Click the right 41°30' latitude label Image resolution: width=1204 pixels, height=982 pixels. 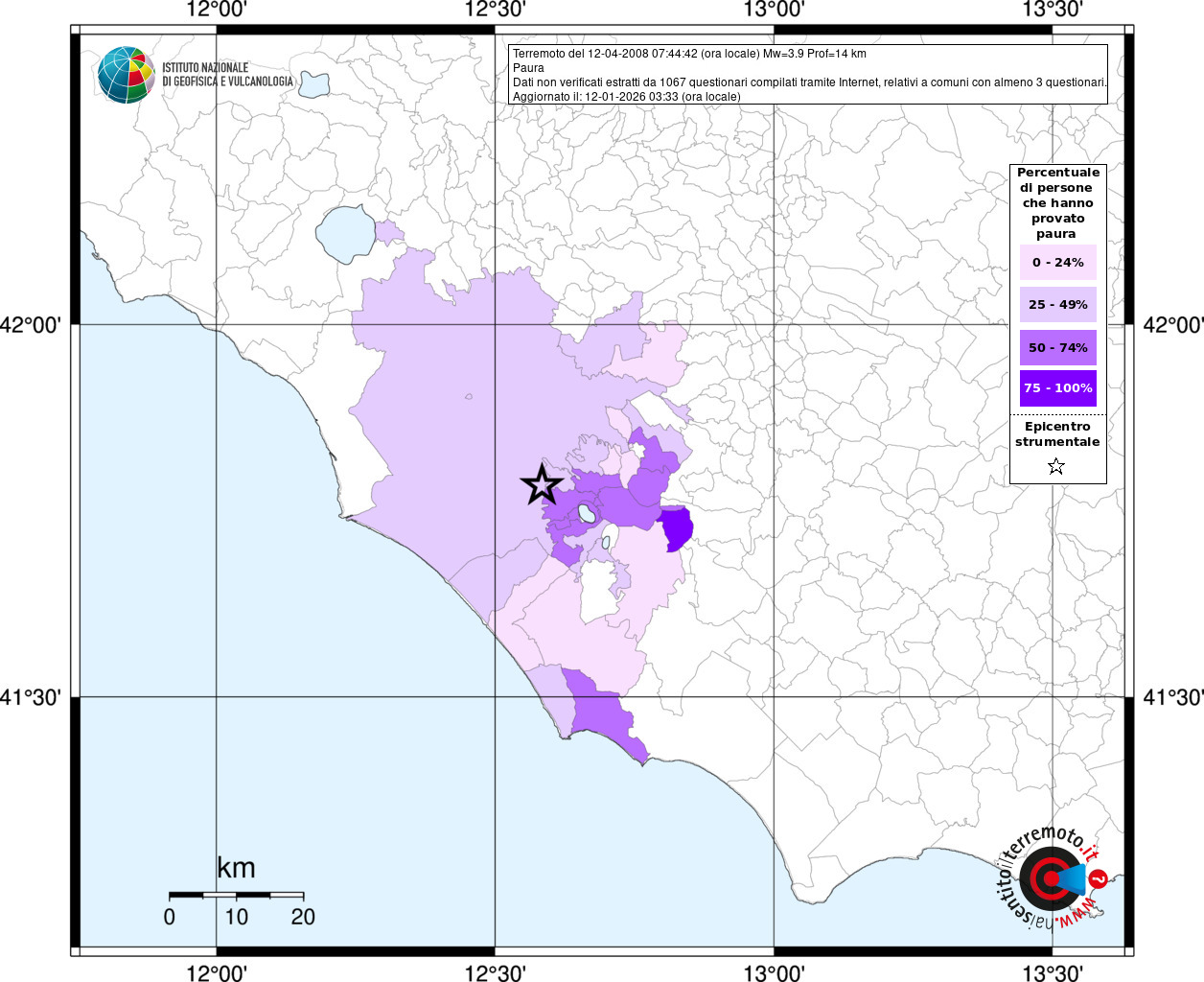(x=1173, y=697)
